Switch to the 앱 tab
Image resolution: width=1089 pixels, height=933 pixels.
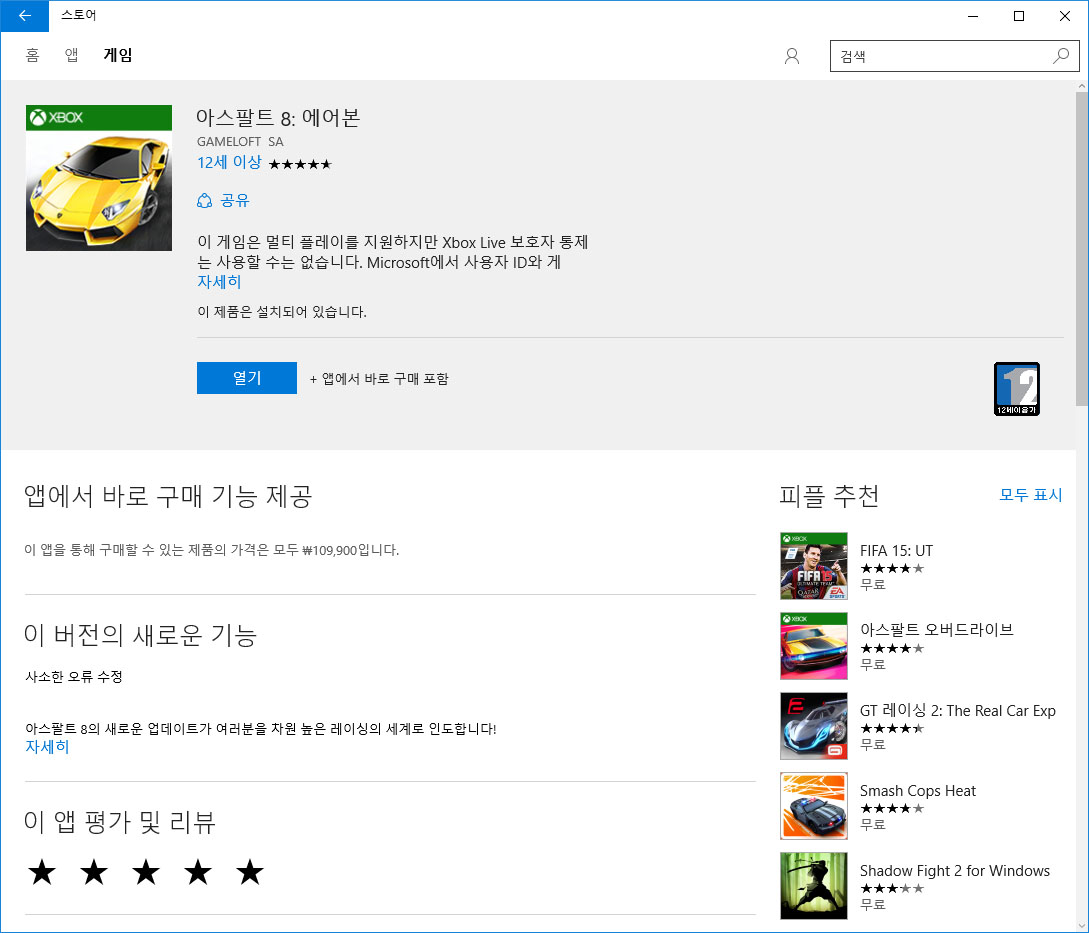pos(72,55)
